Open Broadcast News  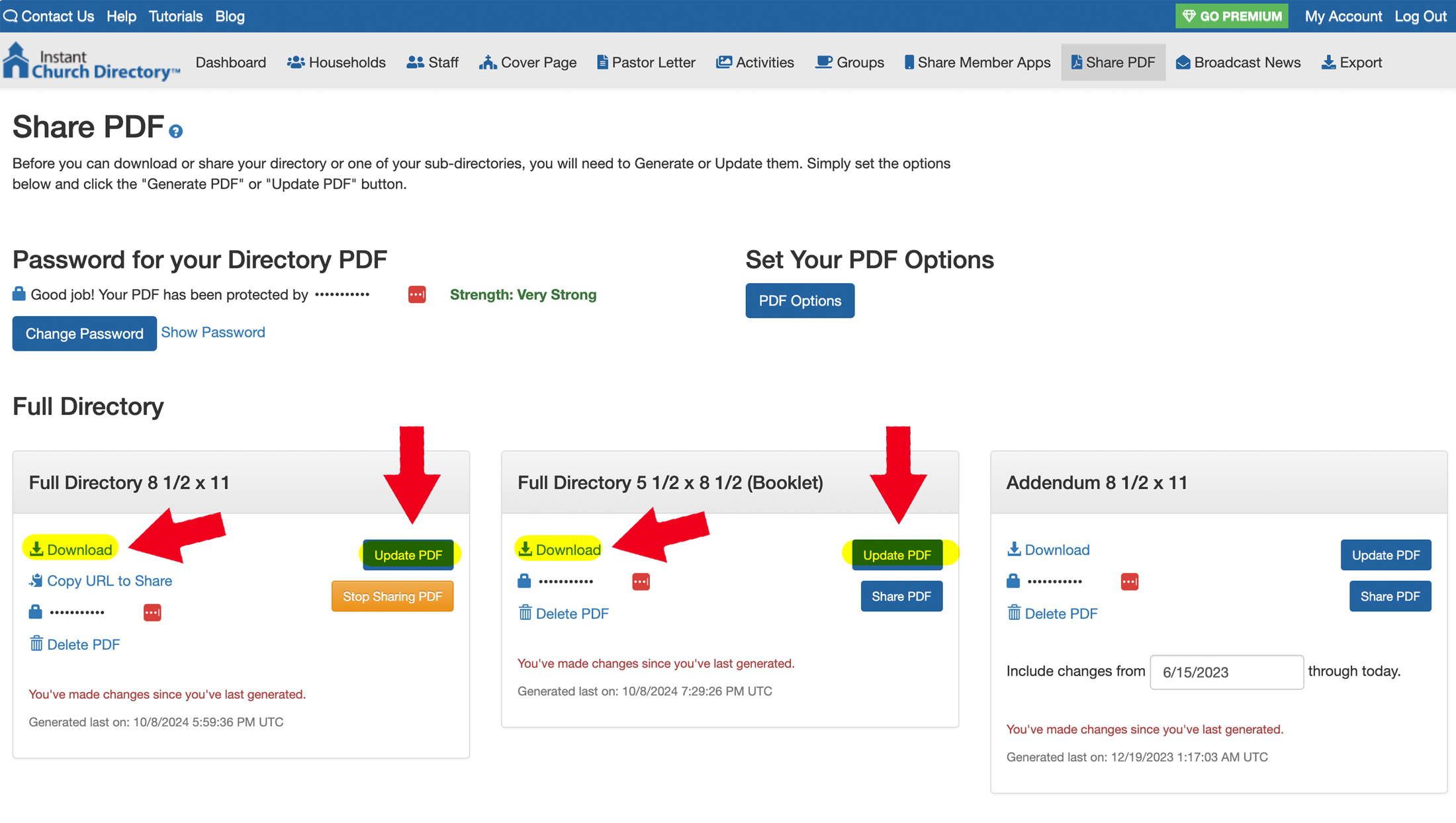coord(1238,62)
